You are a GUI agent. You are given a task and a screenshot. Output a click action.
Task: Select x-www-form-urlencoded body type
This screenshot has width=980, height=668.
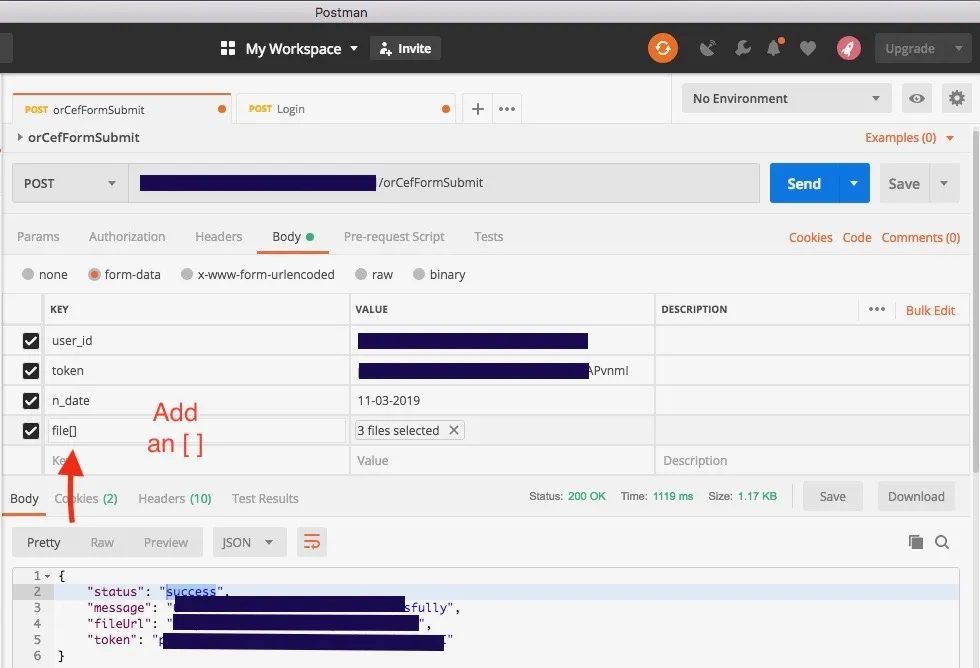pos(187,274)
